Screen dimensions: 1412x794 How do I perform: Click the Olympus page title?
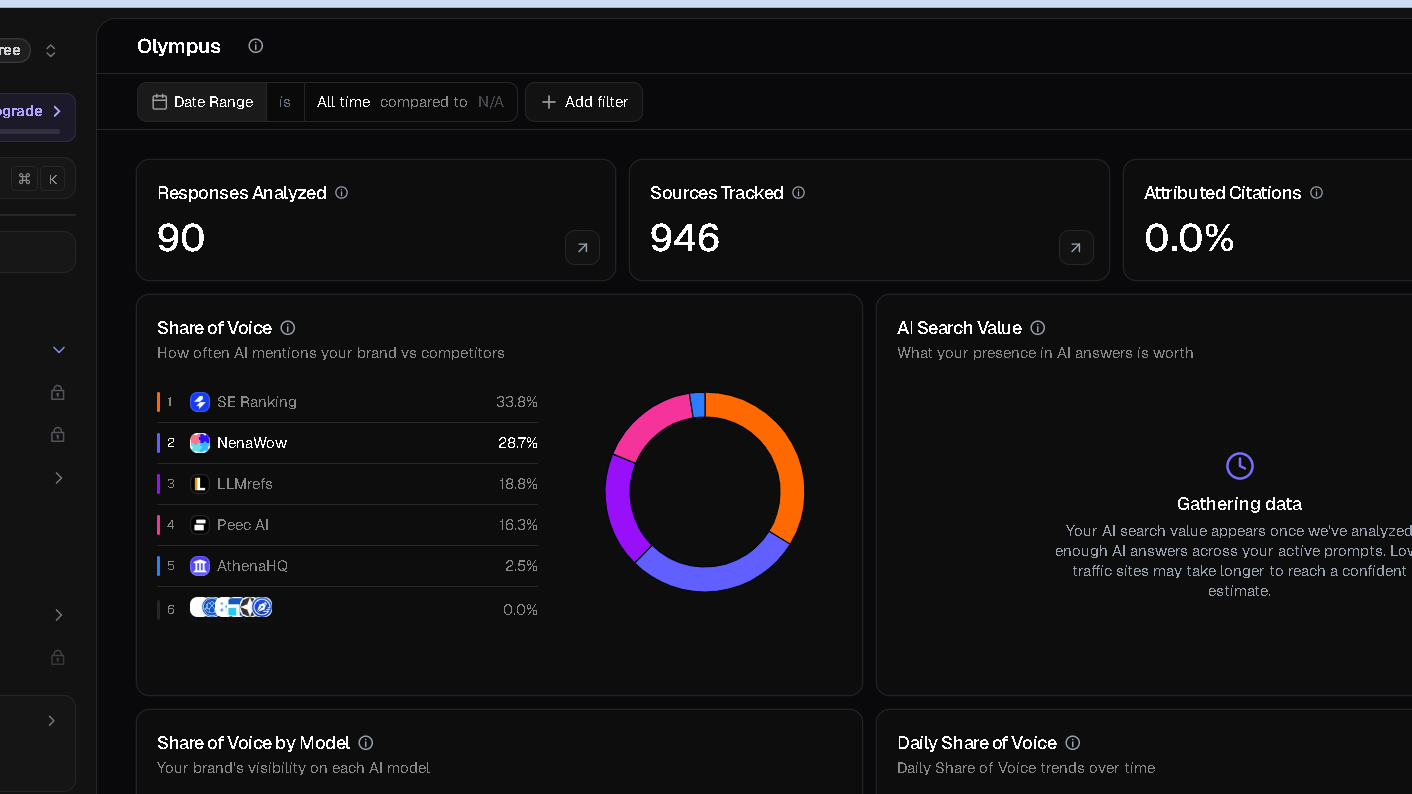point(179,46)
